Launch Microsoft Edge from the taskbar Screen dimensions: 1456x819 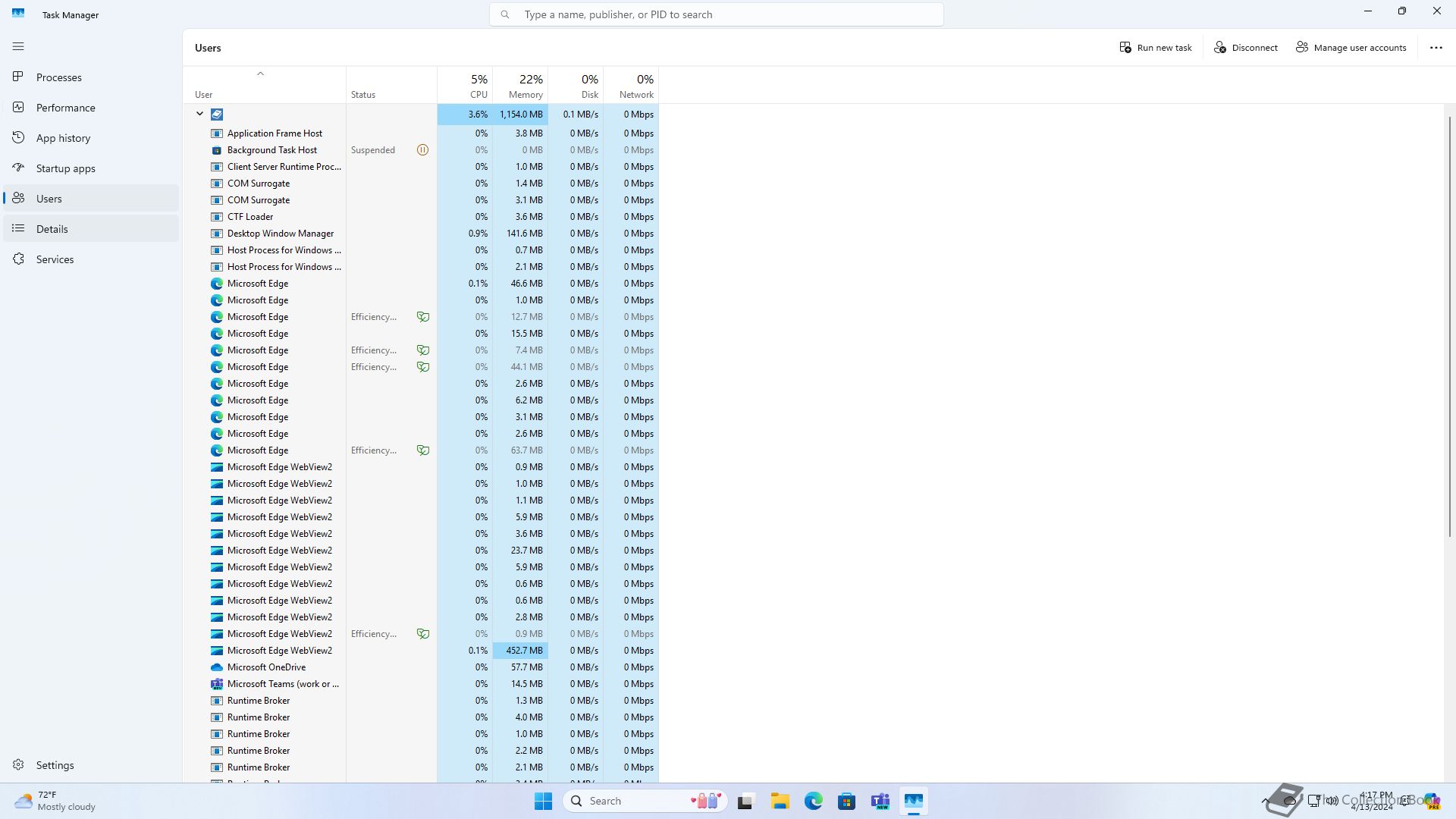click(x=814, y=801)
